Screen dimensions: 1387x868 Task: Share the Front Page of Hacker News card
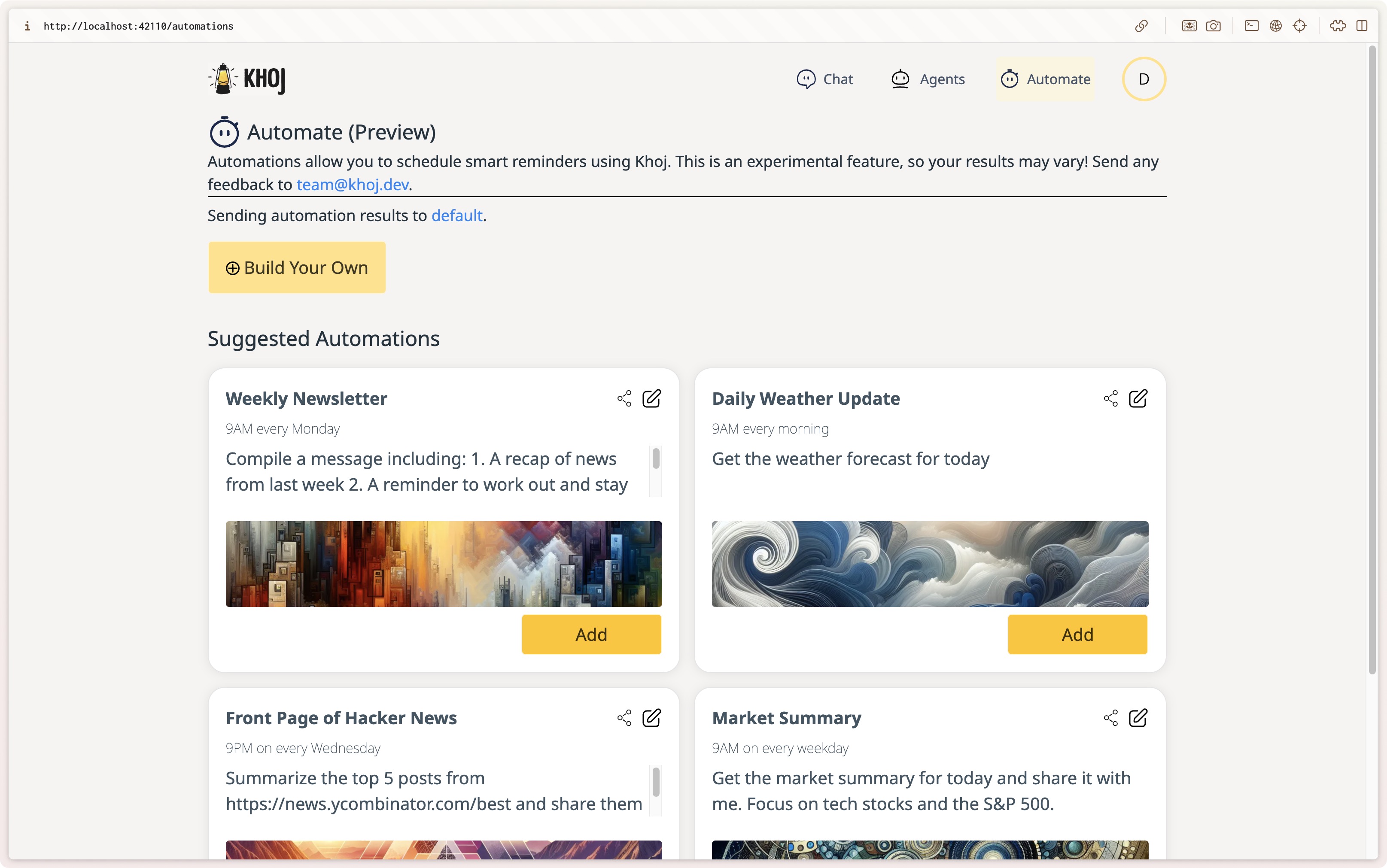point(624,718)
